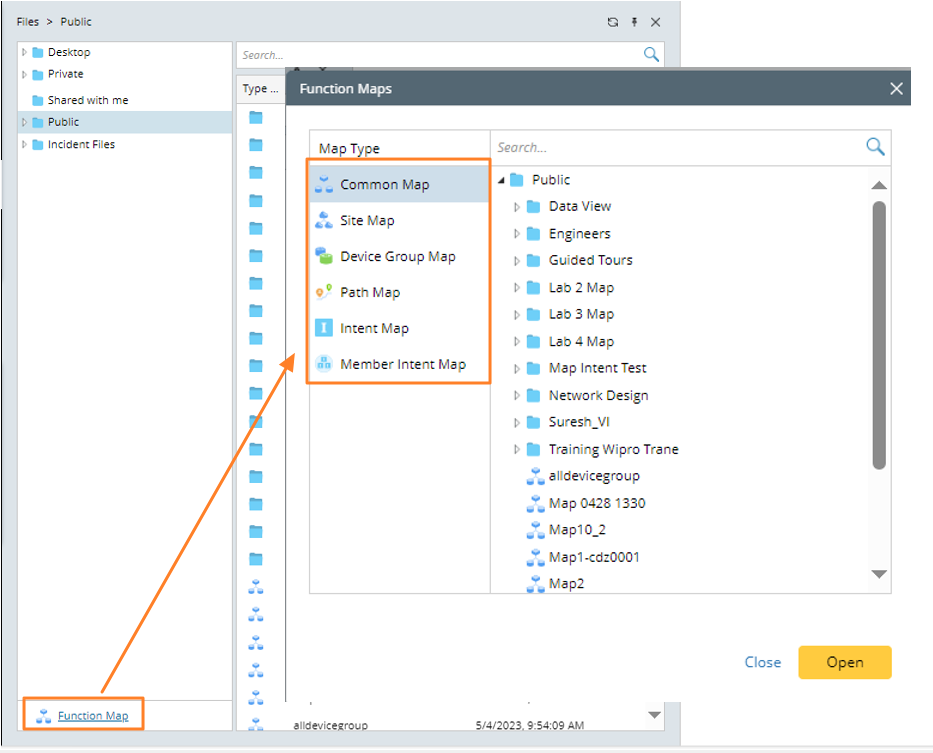The image size is (933, 753).
Task: Click the Open button
Action: (x=844, y=662)
